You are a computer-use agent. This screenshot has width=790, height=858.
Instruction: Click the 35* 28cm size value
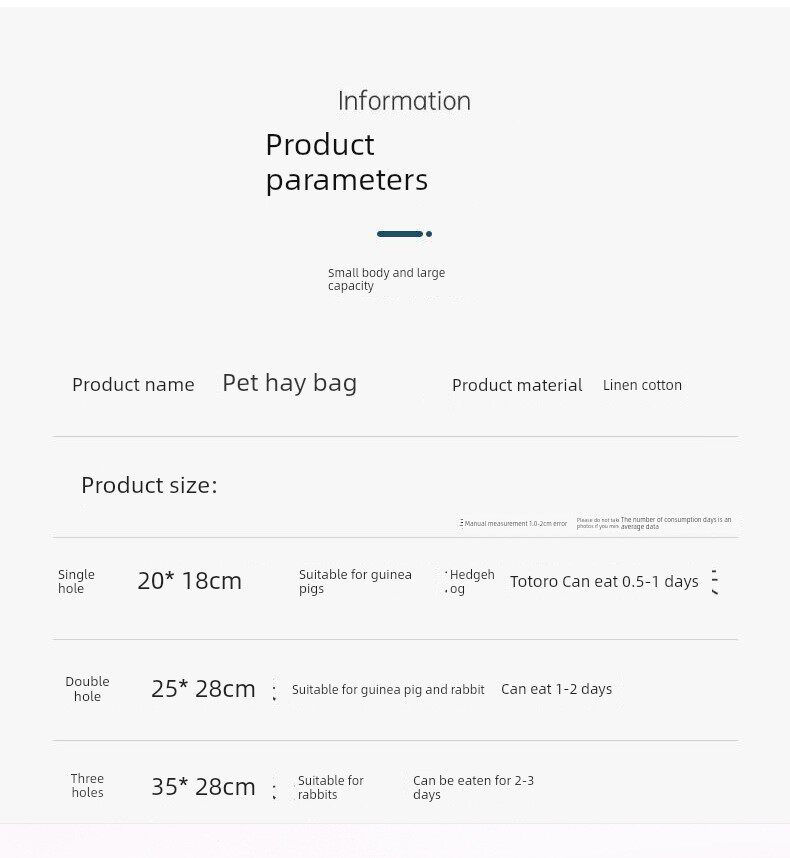203,787
